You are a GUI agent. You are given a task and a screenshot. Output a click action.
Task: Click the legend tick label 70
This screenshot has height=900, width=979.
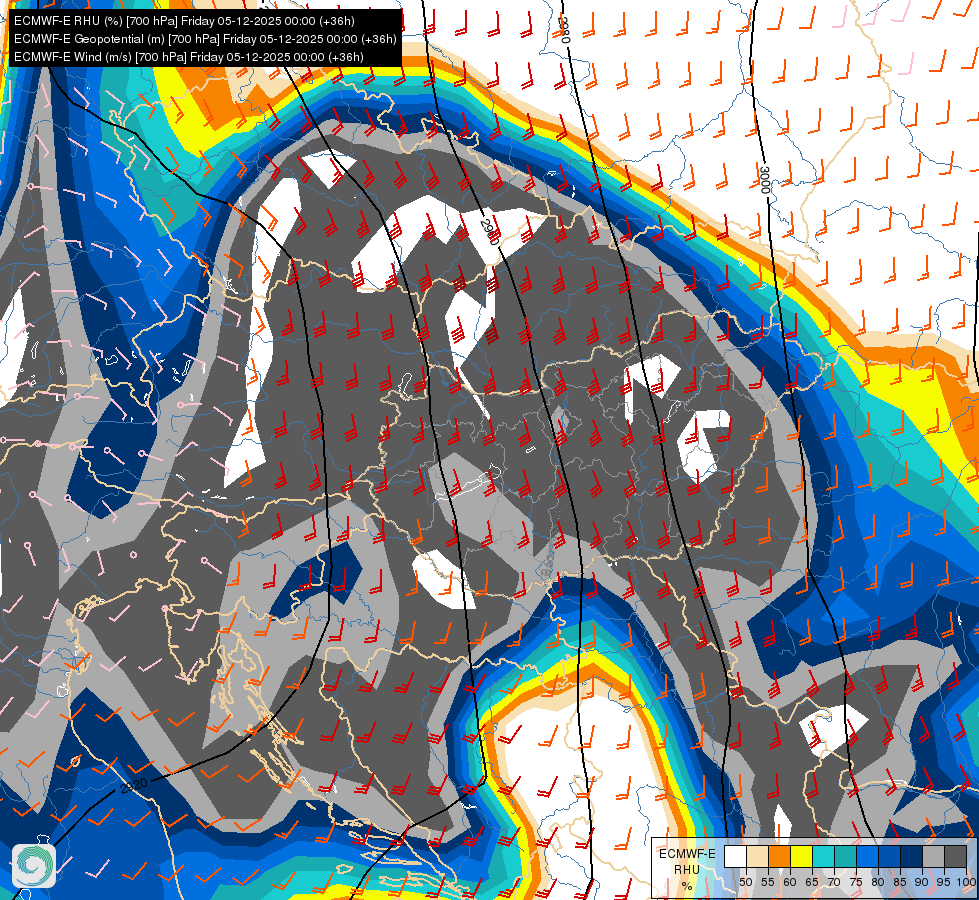click(834, 882)
